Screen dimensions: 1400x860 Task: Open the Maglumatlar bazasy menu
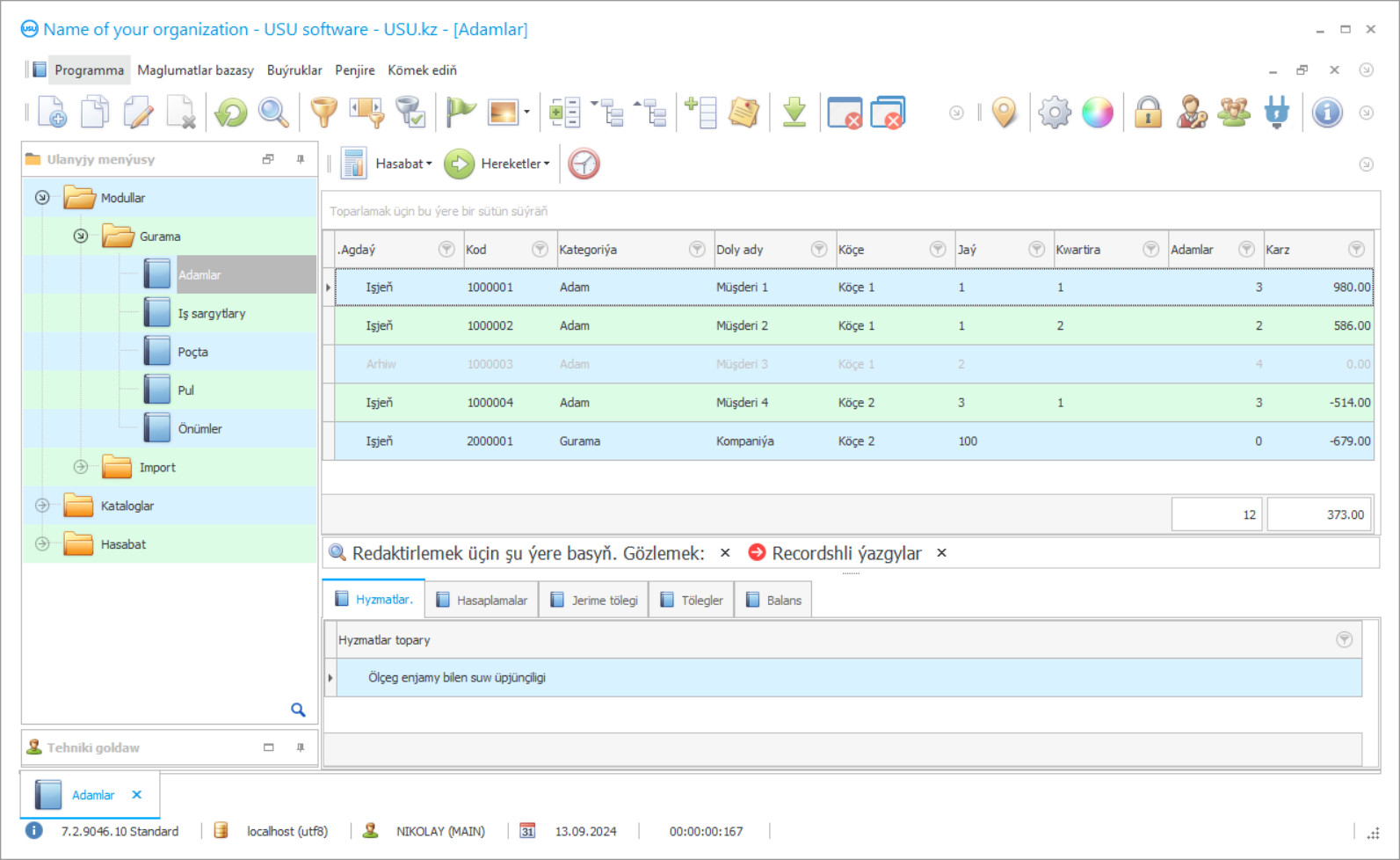[195, 70]
